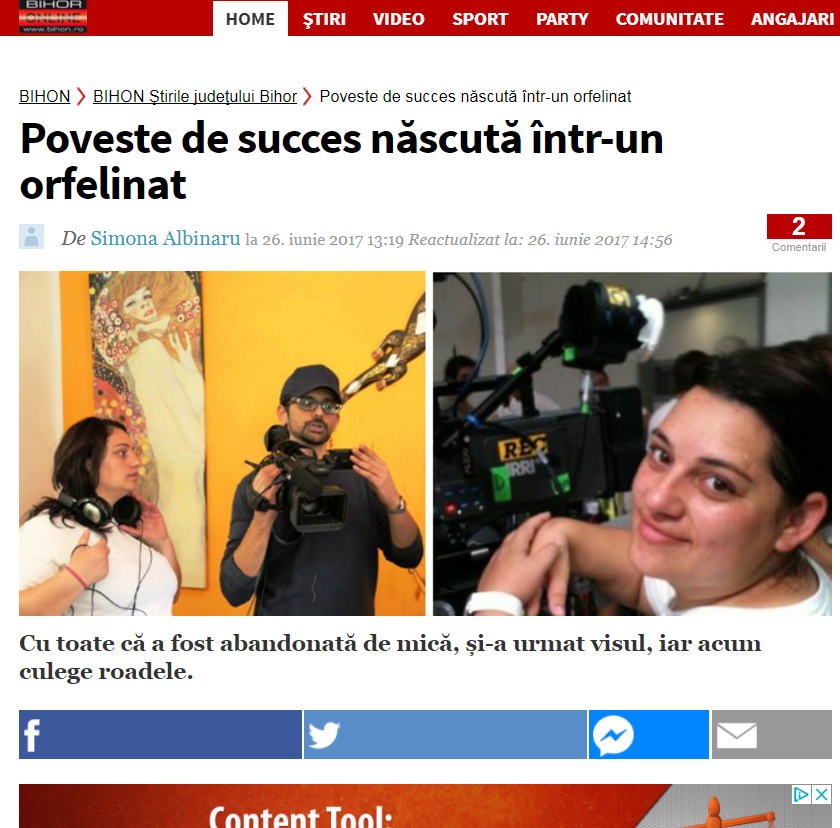Screen dimensions: 840x828
Task: Open the right photo of woman with camera
Action: click(x=632, y=443)
